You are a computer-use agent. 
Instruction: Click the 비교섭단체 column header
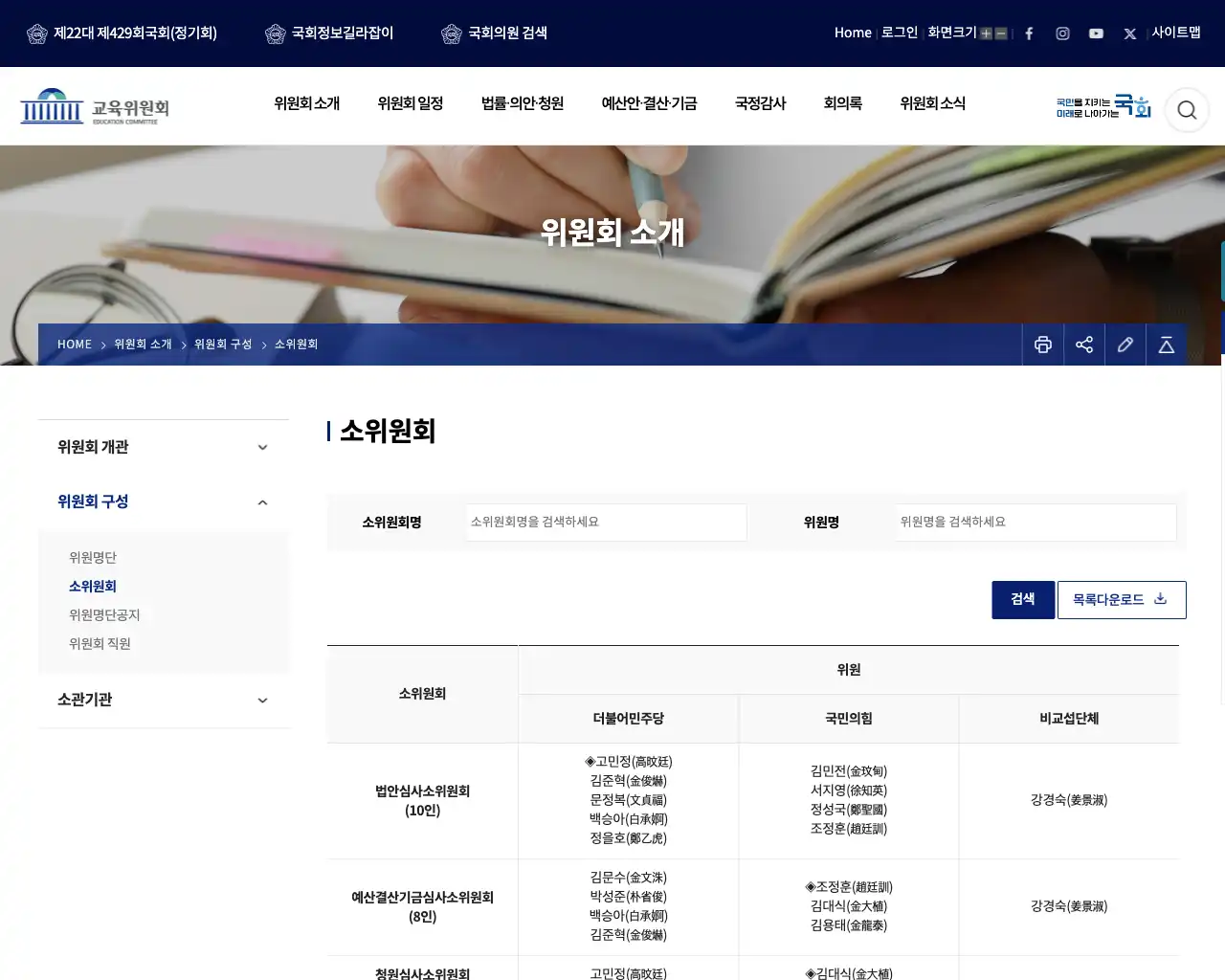point(1069,719)
